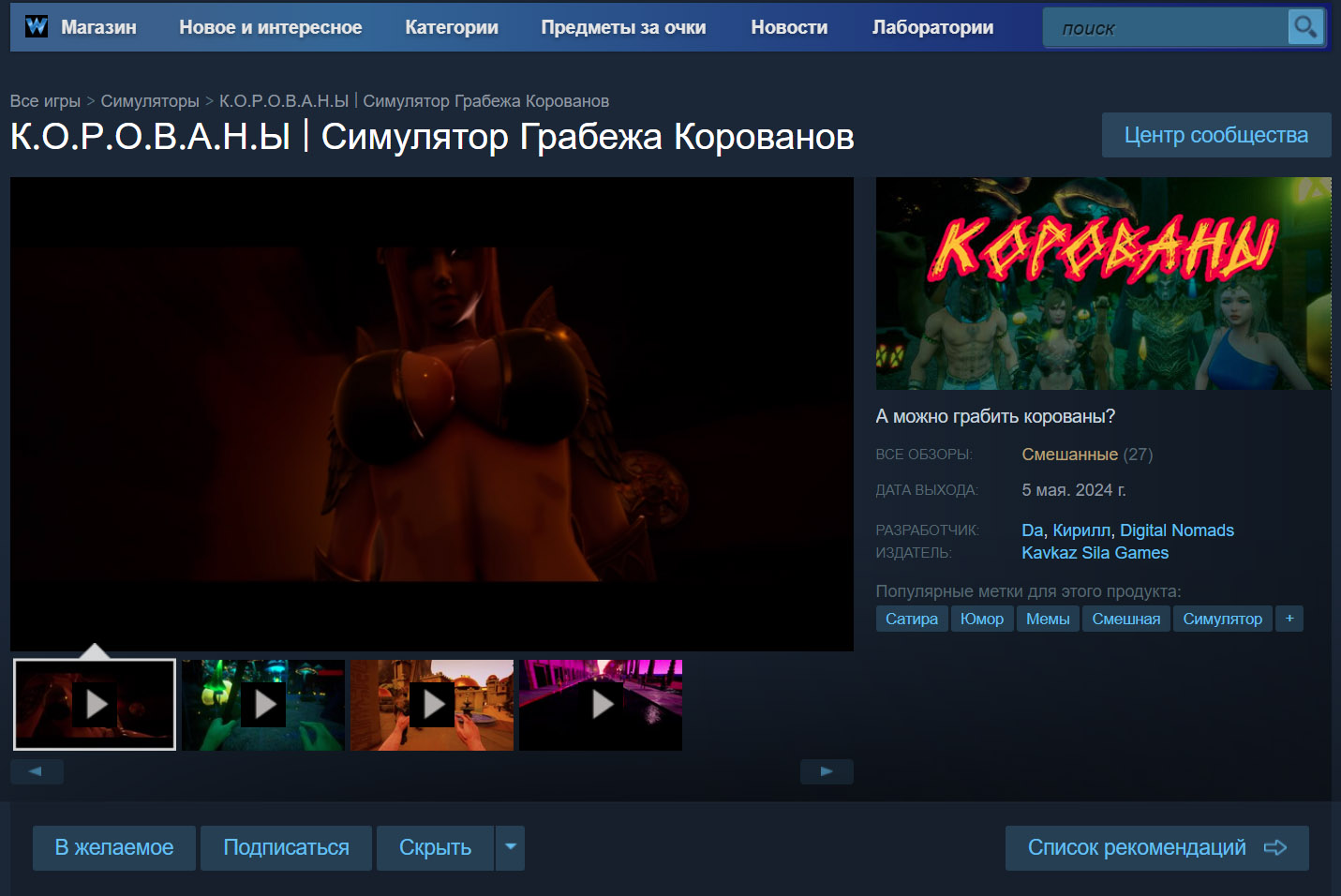Image resolution: width=1341 pixels, height=896 pixels.
Task: Open the Новости tab
Action: (x=789, y=27)
